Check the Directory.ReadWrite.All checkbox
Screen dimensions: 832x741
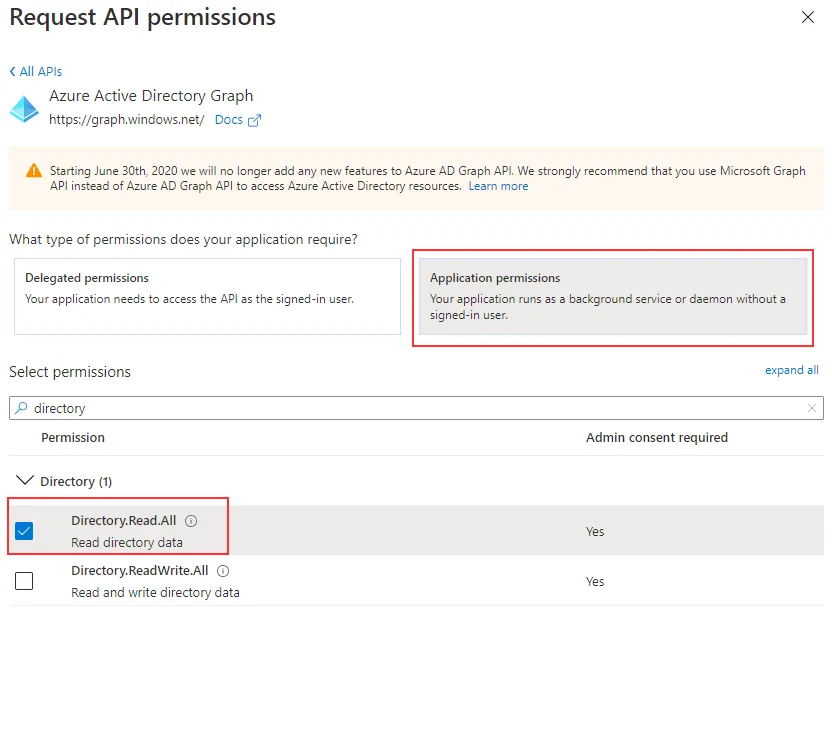[24, 581]
